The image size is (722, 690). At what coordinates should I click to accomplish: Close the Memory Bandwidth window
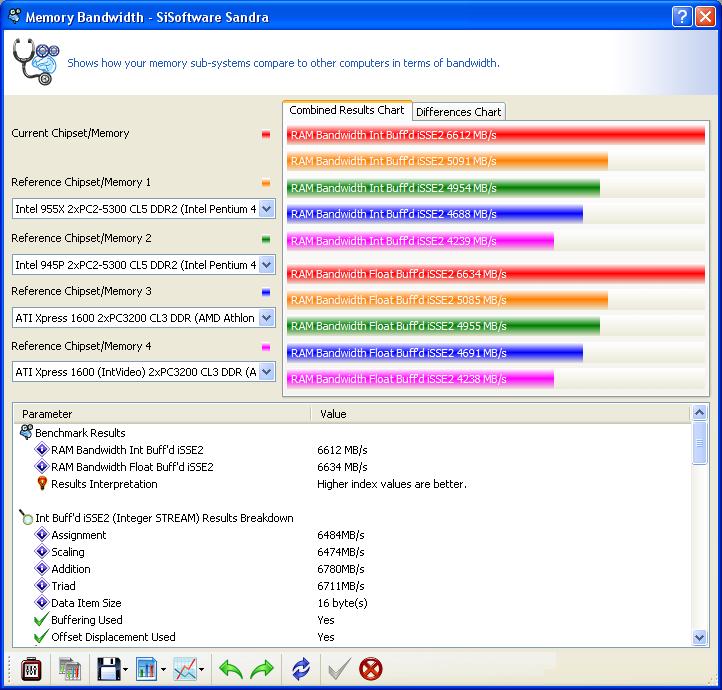705,17
